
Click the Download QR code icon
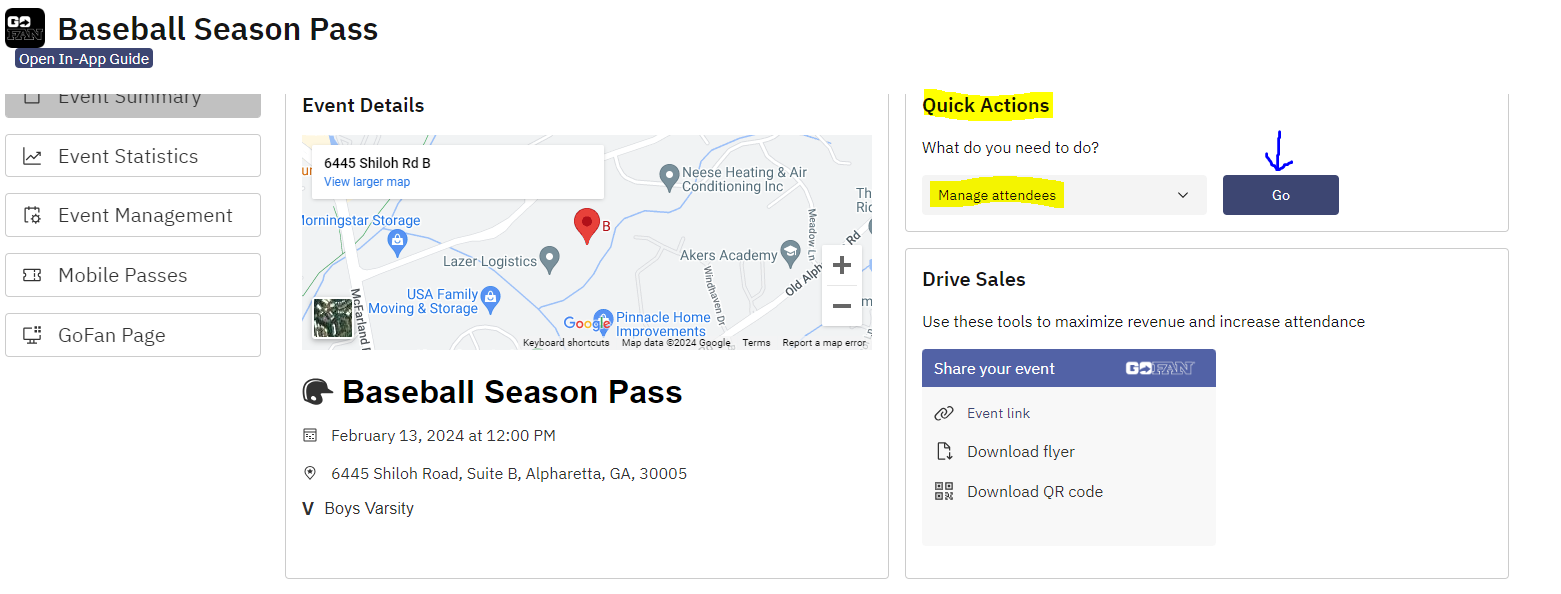coord(944,491)
